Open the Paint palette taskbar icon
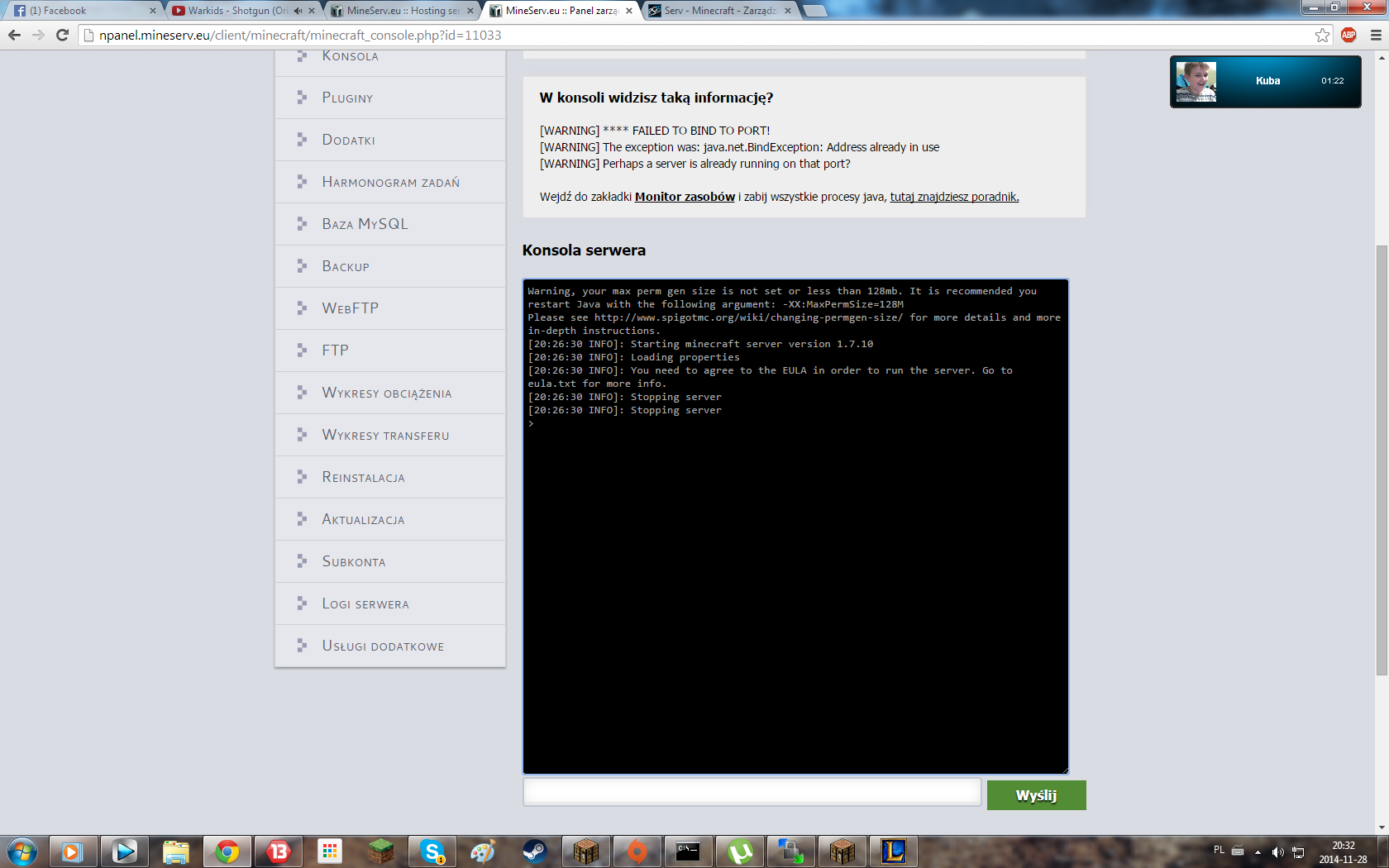 pyautogui.click(x=483, y=851)
